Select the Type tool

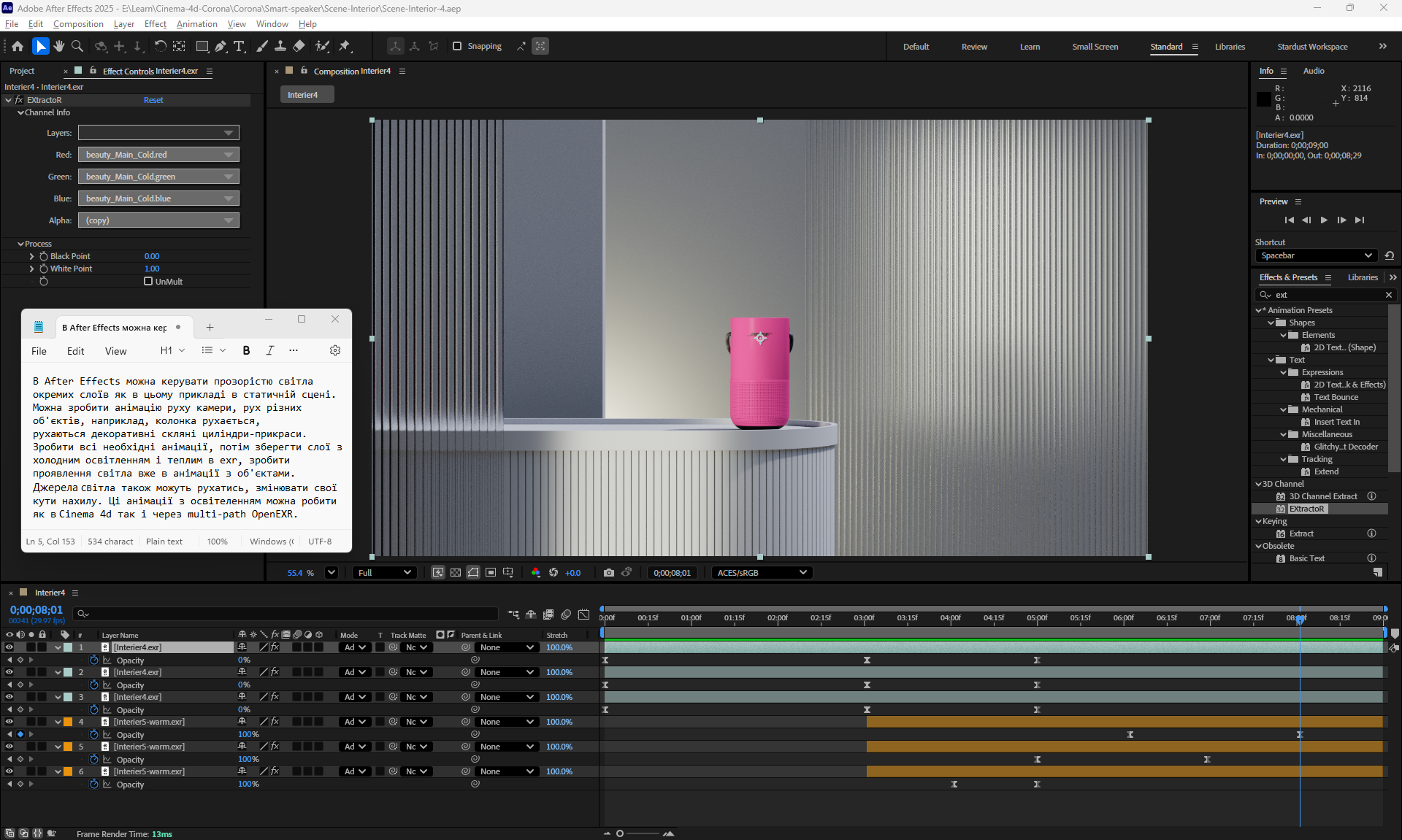pyautogui.click(x=240, y=46)
